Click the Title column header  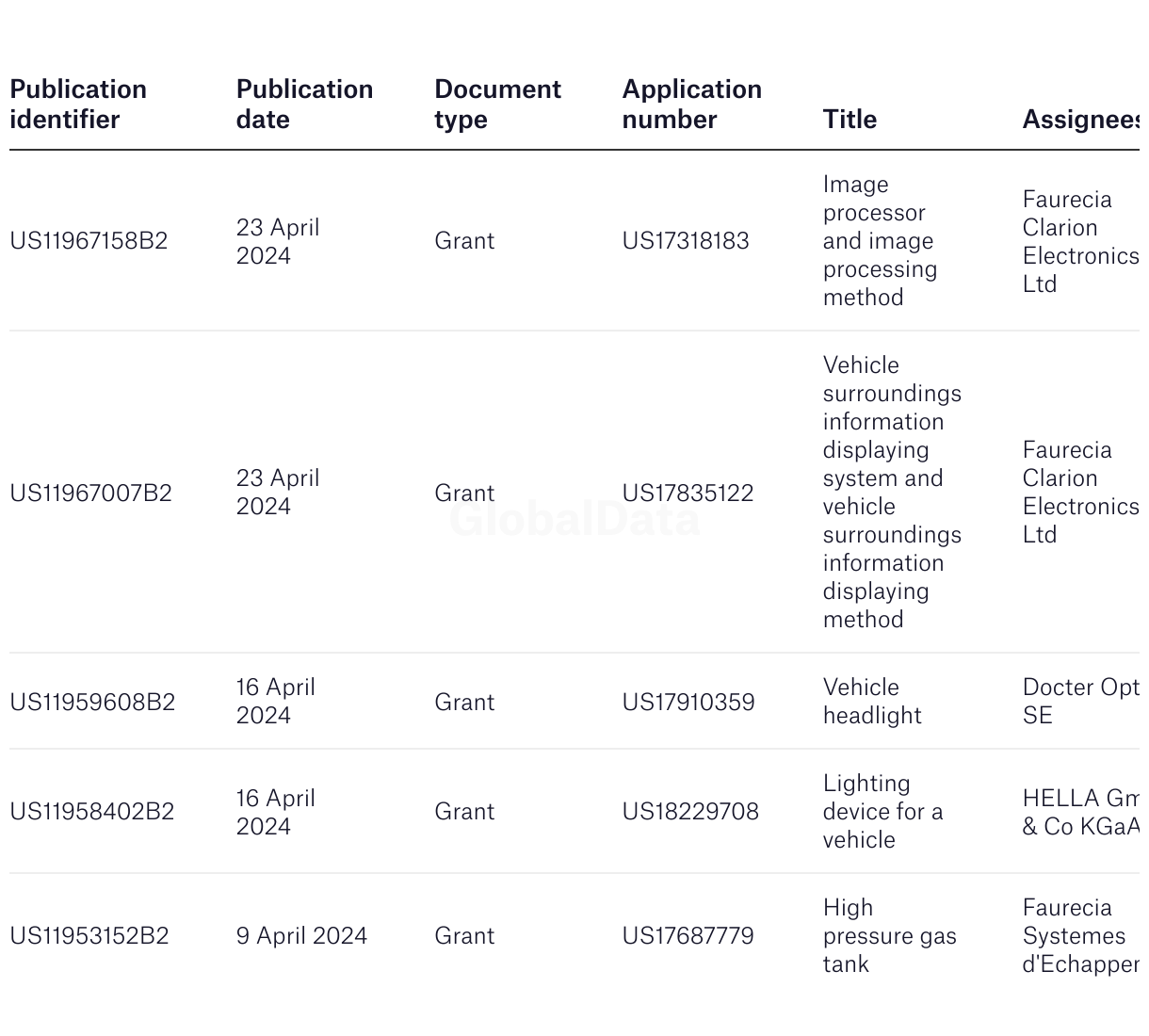(850, 120)
